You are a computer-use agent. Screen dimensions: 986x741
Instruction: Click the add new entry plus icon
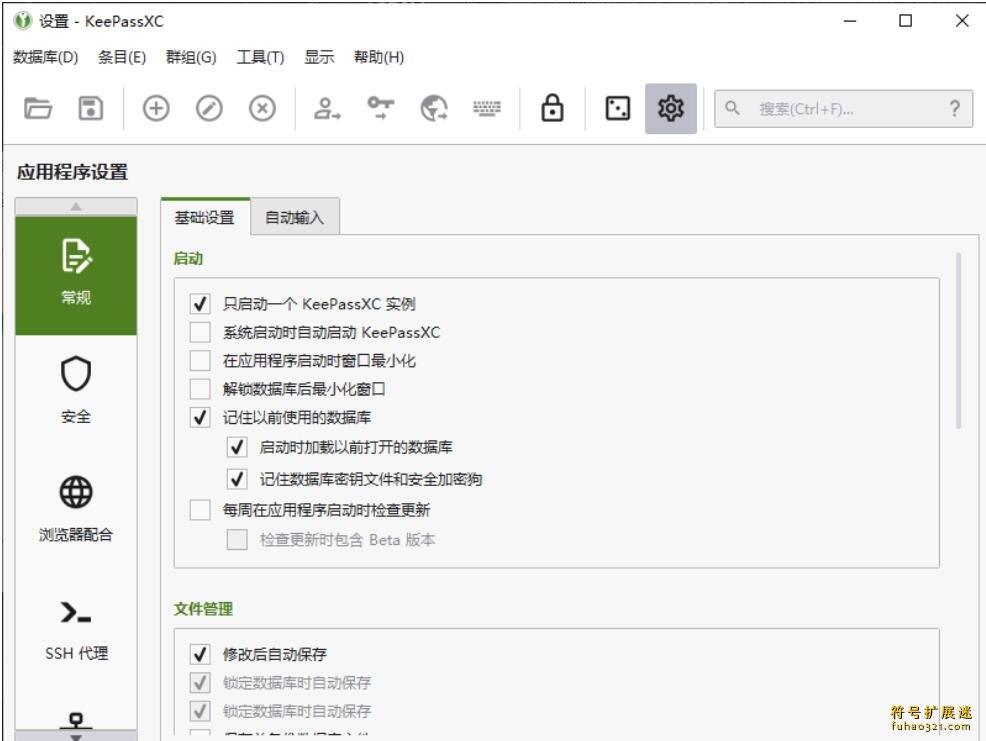[x=156, y=108]
